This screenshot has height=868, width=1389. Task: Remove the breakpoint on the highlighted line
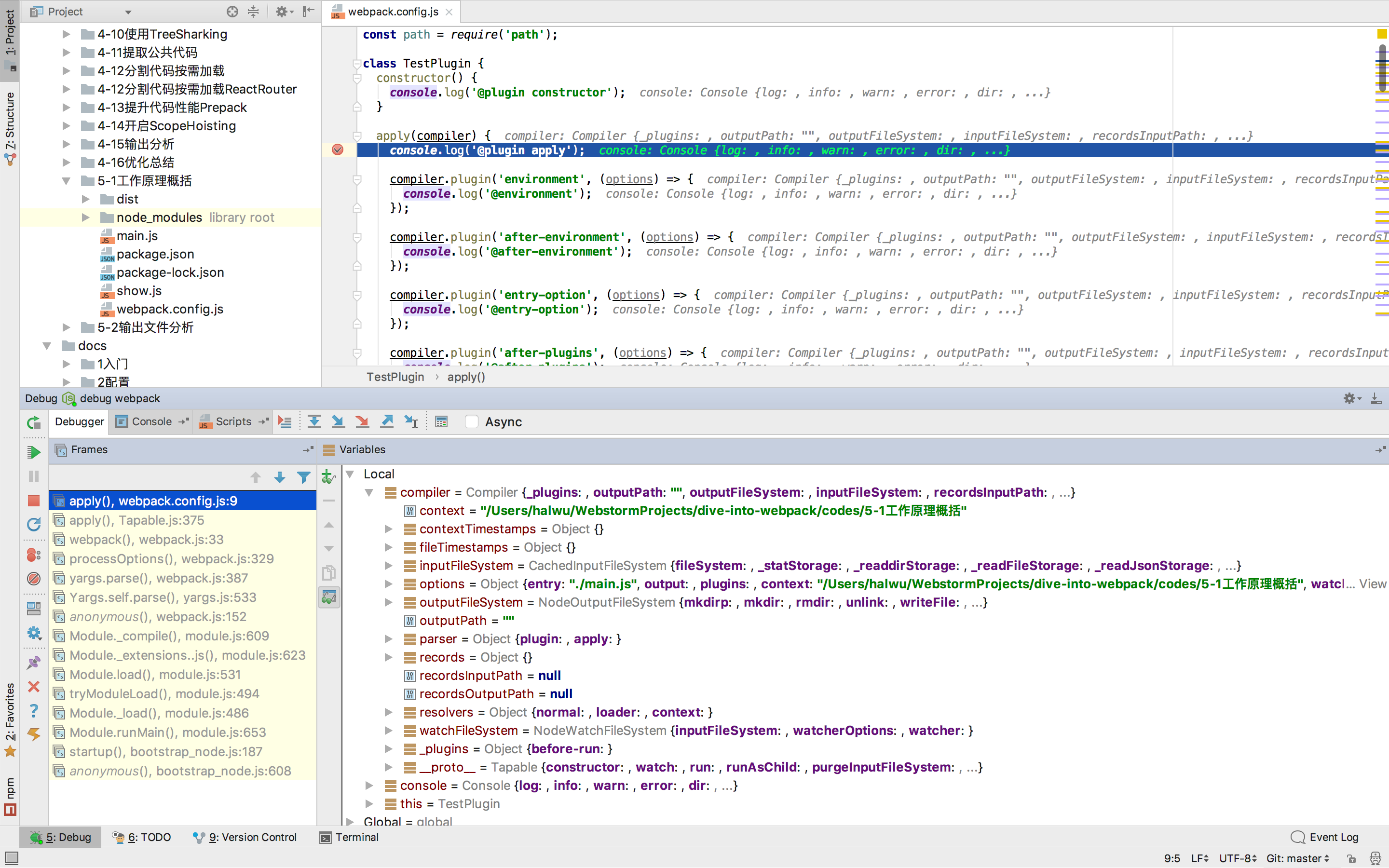(338, 150)
